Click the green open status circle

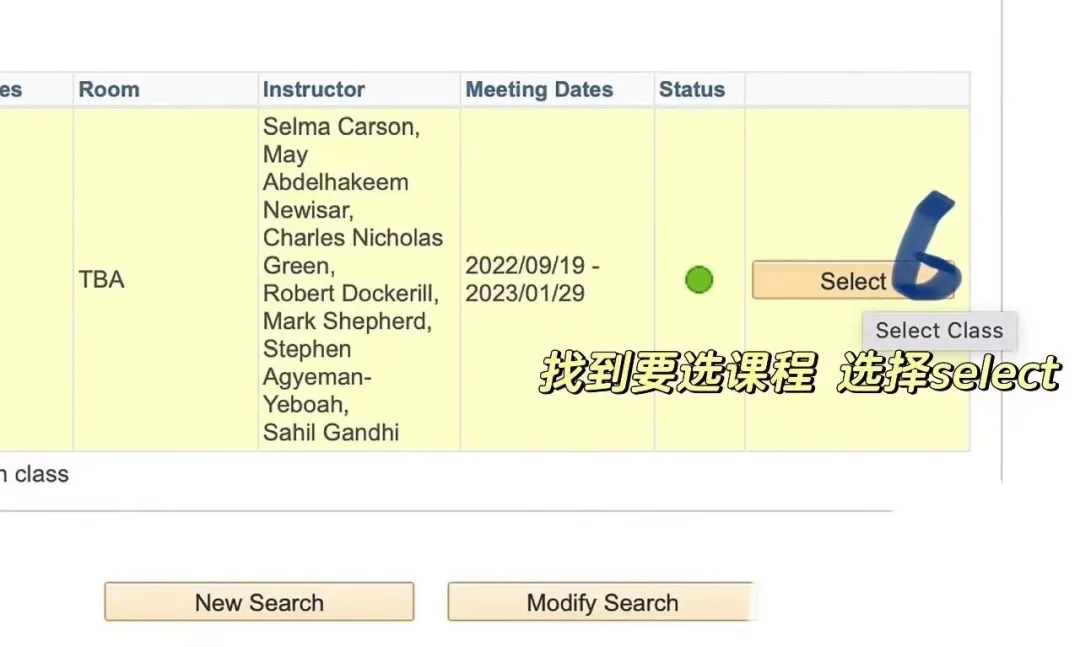click(x=699, y=280)
